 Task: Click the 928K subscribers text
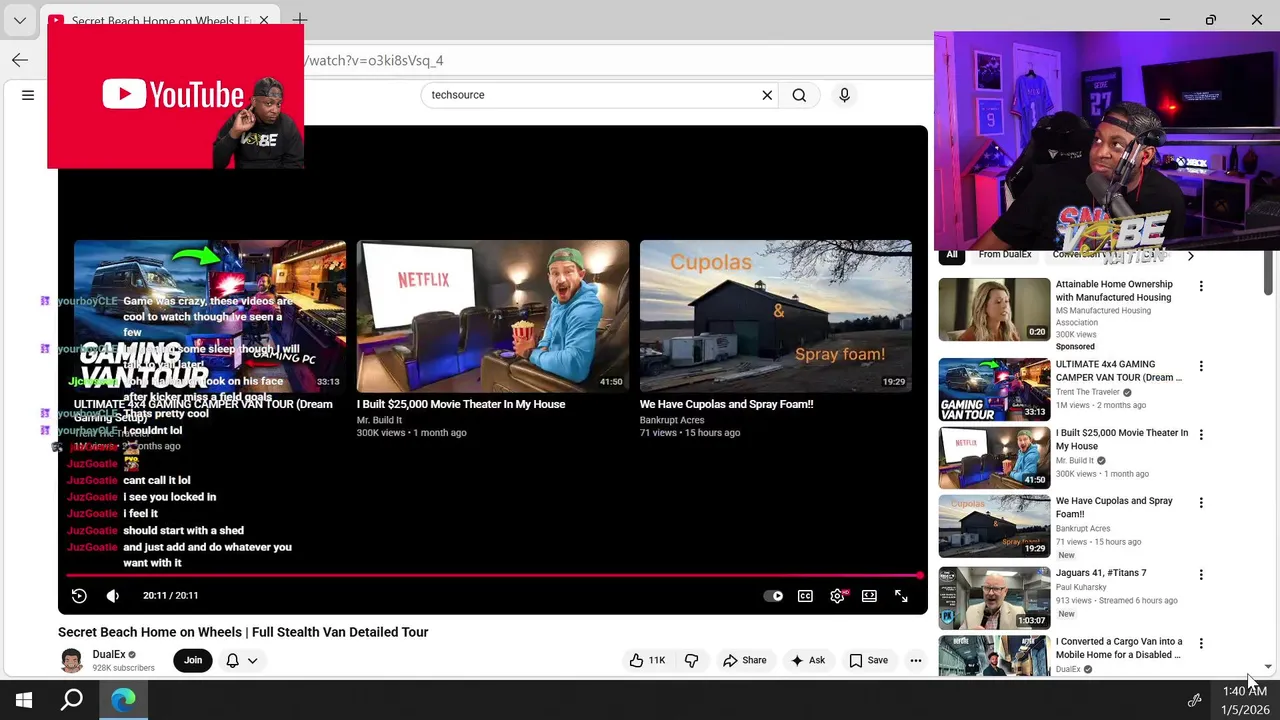pyautogui.click(x=124, y=668)
